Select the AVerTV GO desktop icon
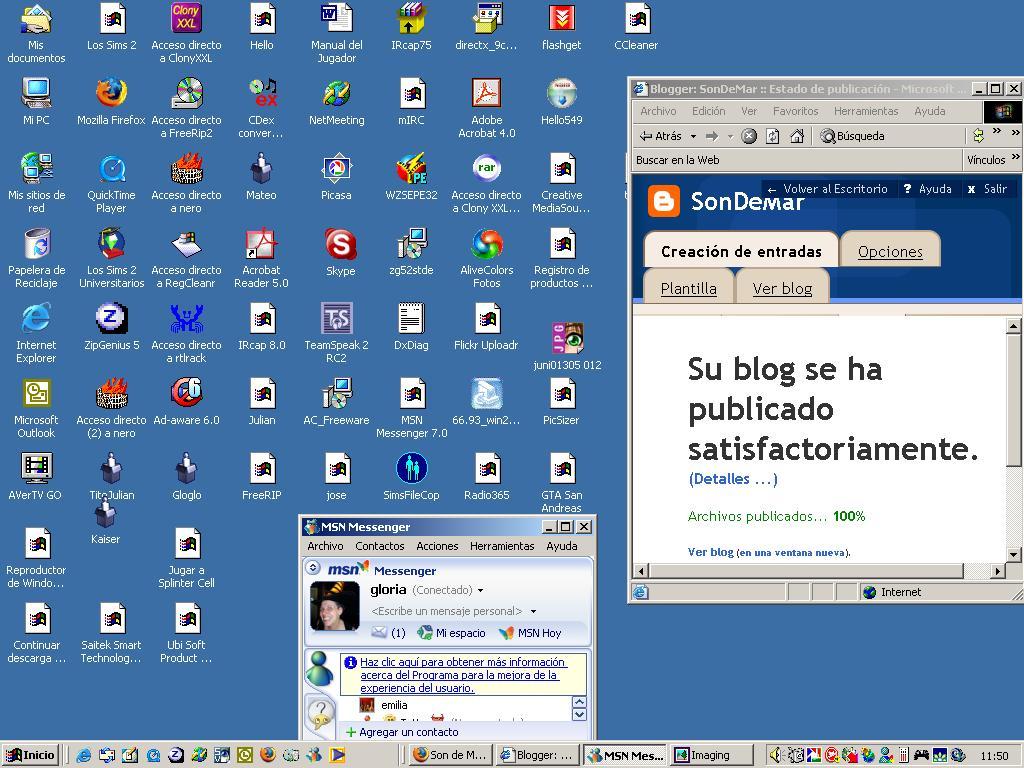This screenshot has width=1024, height=768. [36, 477]
